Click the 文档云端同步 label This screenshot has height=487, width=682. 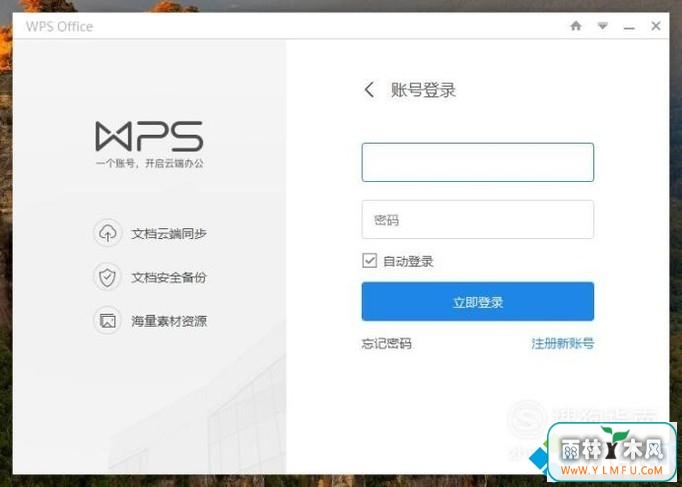[169, 233]
